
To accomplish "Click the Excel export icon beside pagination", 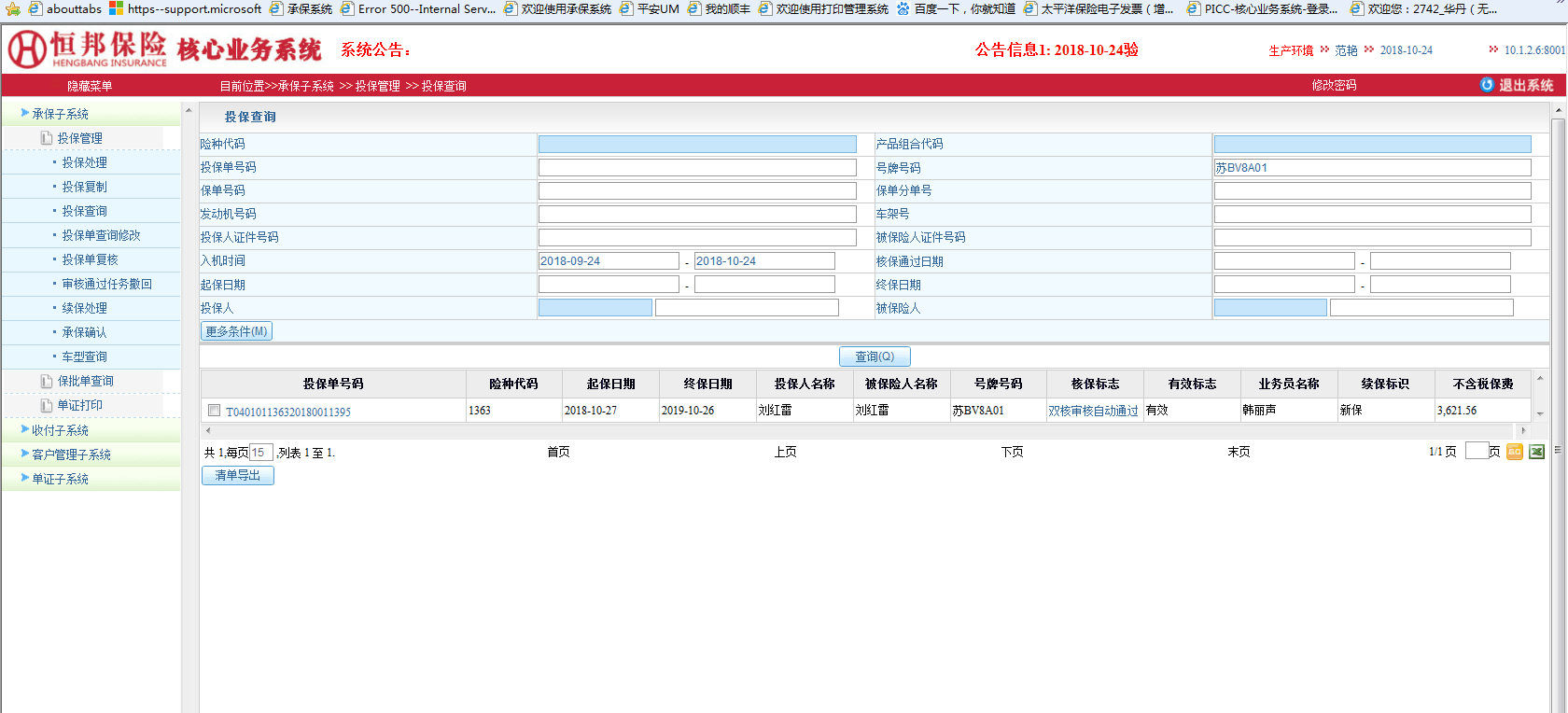I will 1536,452.
